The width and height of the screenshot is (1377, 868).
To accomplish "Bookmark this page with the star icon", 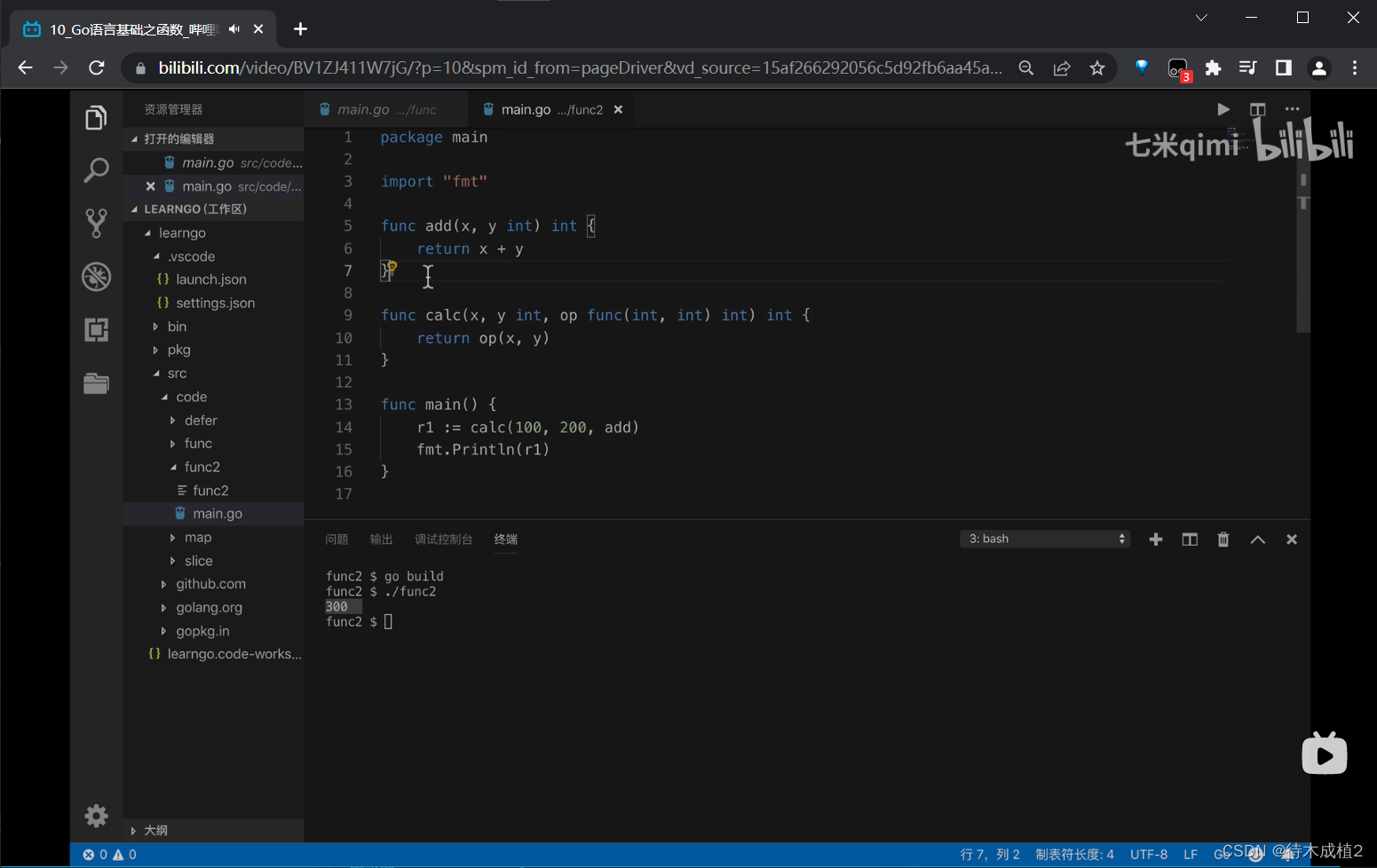I will click(1097, 68).
